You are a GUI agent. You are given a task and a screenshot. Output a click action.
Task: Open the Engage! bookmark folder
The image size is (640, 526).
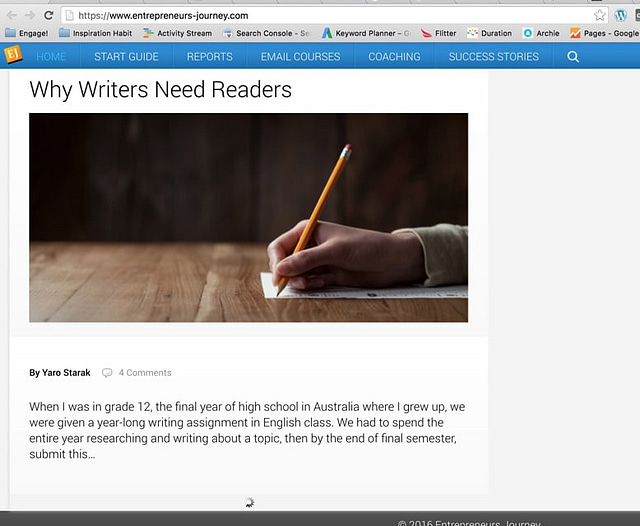(x=27, y=33)
